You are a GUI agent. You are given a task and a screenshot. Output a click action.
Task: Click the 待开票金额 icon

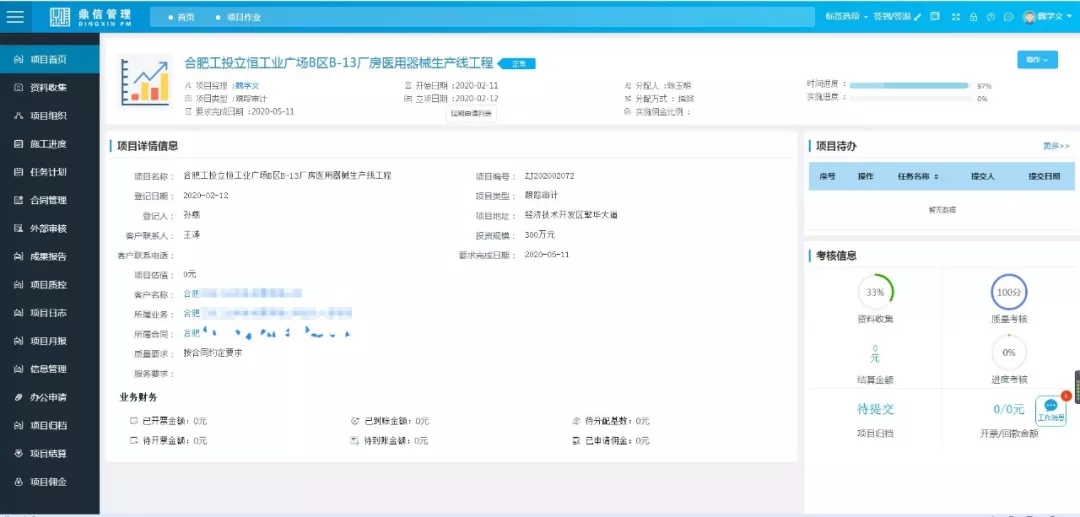[134, 440]
